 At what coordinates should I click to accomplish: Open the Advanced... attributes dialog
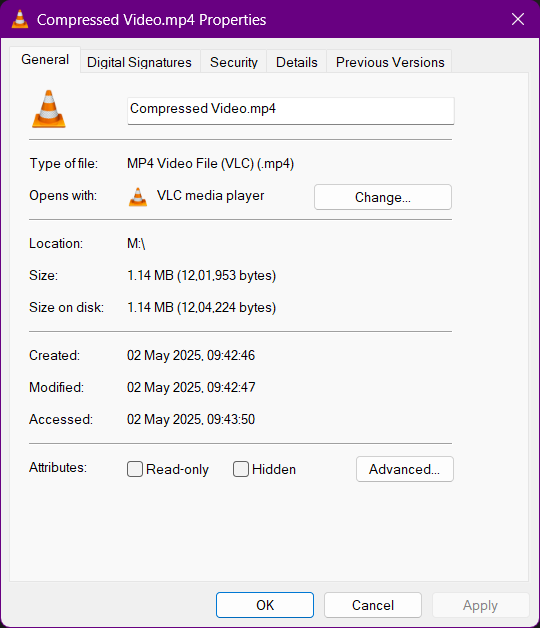click(405, 469)
